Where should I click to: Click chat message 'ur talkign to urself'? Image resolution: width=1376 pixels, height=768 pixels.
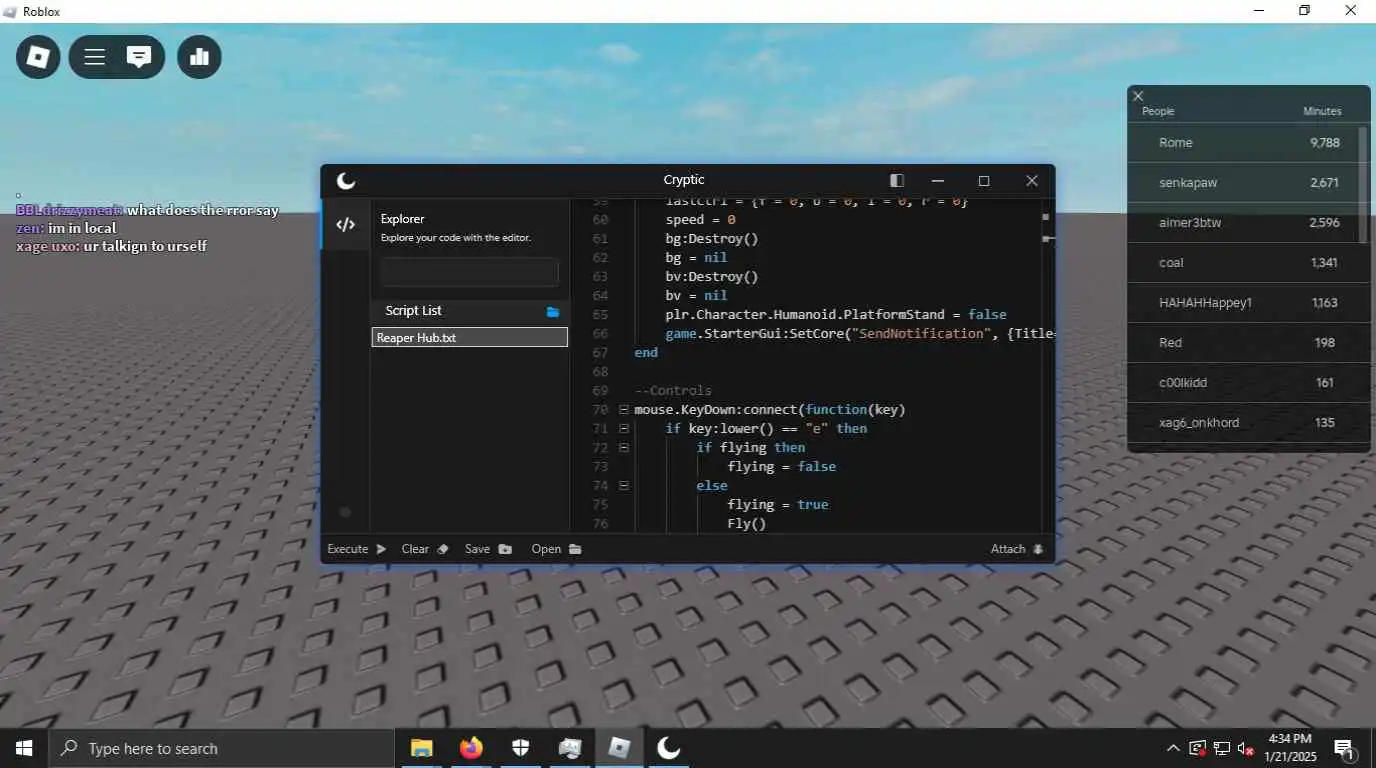[111, 246]
